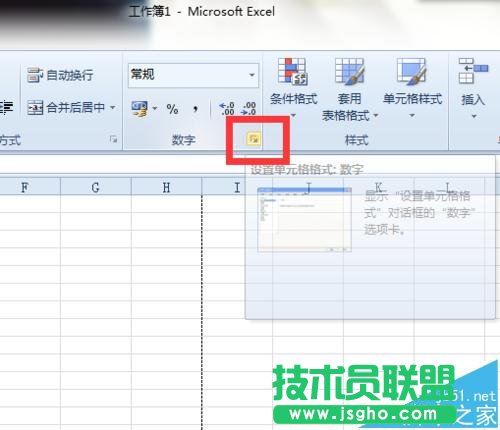500x430 pixels.
Task: Open the number format combo box showing 常规
Action: [193, 75]
